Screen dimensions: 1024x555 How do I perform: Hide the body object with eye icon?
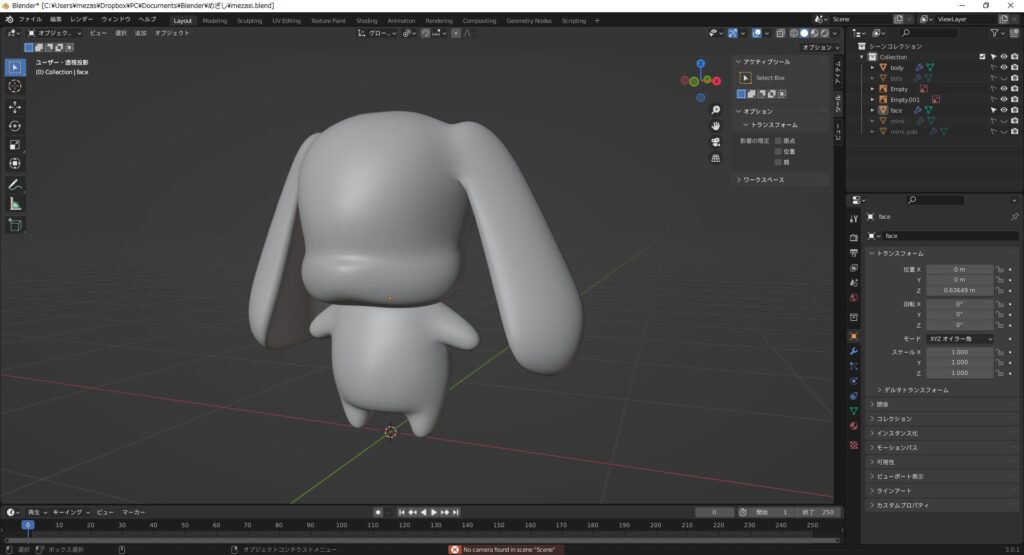click(1003, 67)
